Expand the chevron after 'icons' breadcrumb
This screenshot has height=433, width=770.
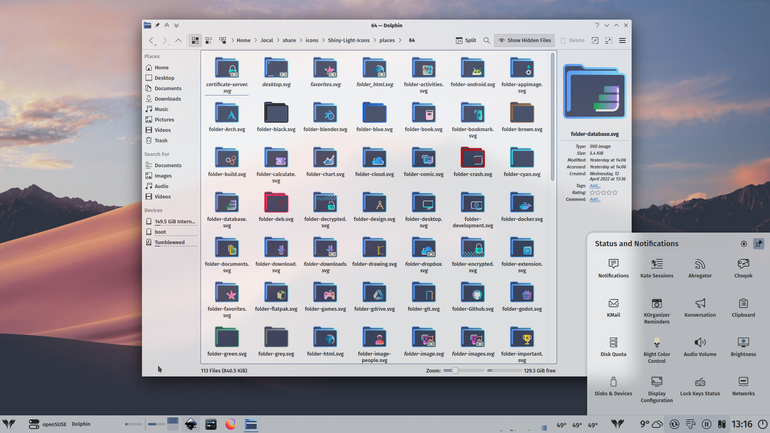coord(323,41)
